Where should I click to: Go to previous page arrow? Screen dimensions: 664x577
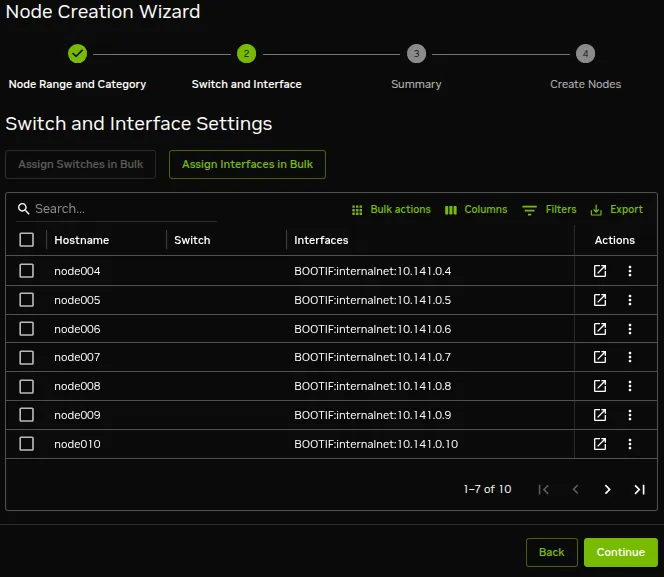[x=575, y=490]
